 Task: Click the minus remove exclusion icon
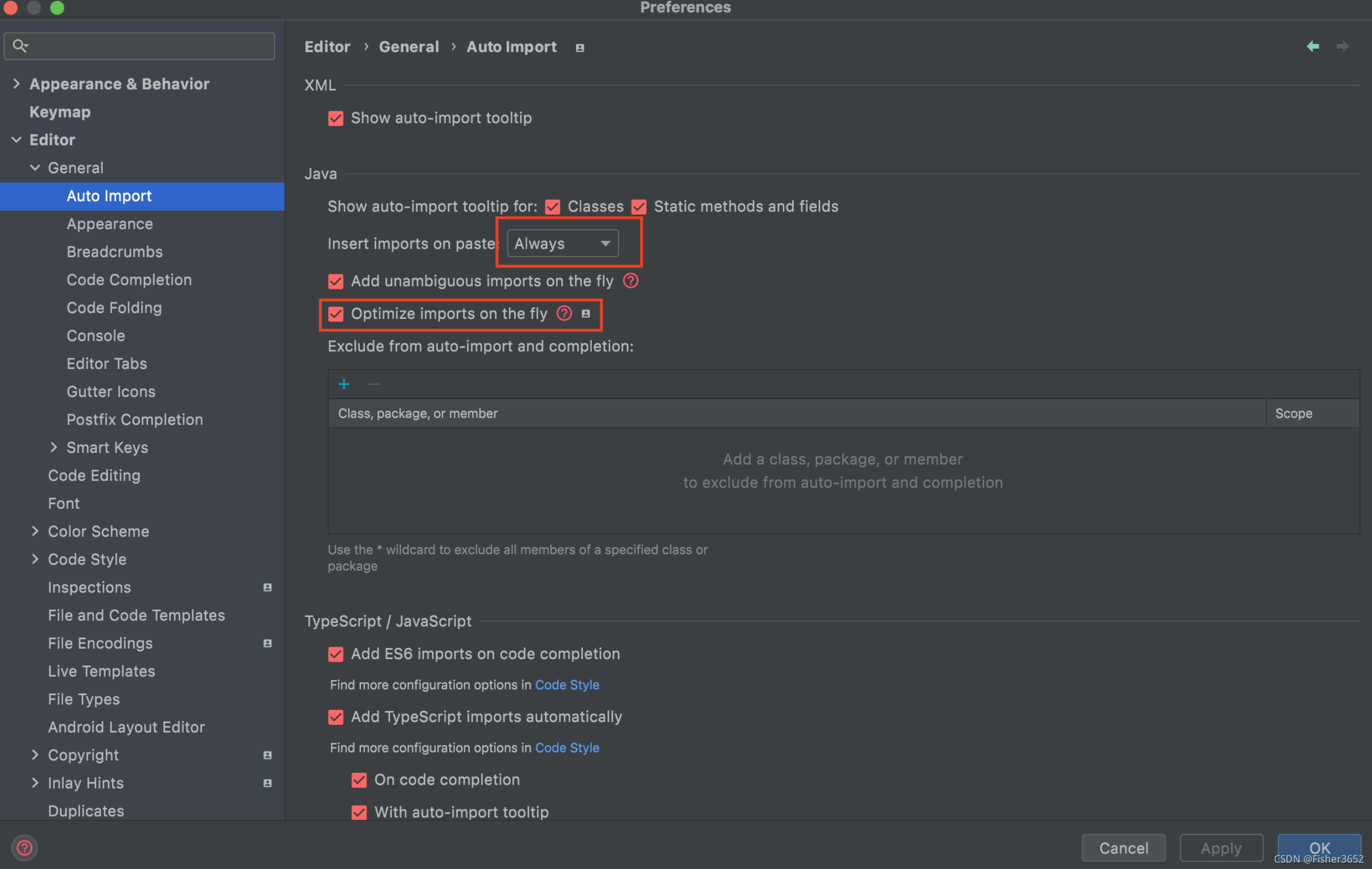[x=374, y=384]
